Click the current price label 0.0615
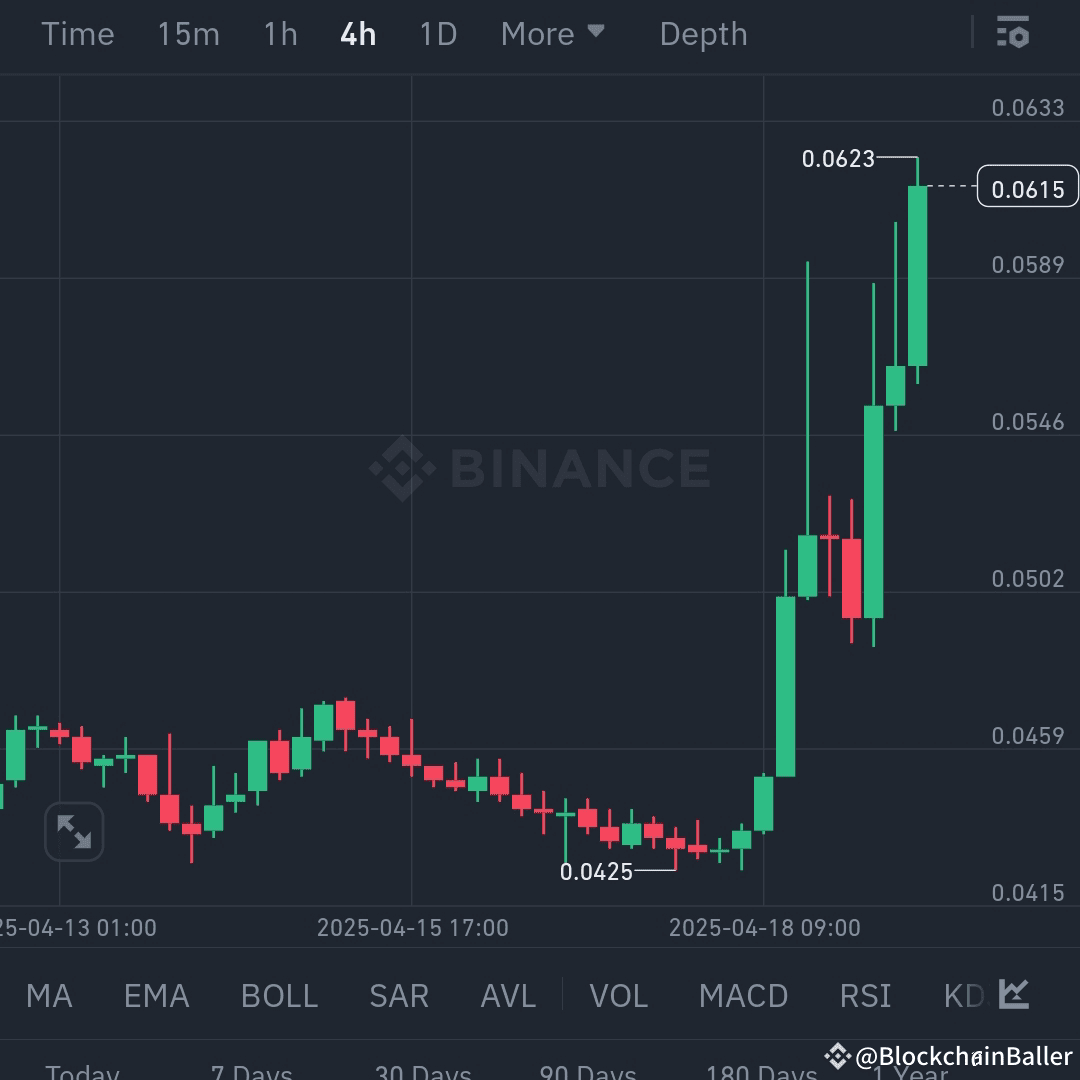The height and width of the screenshot is (1080, 1080). [1027, 186]
